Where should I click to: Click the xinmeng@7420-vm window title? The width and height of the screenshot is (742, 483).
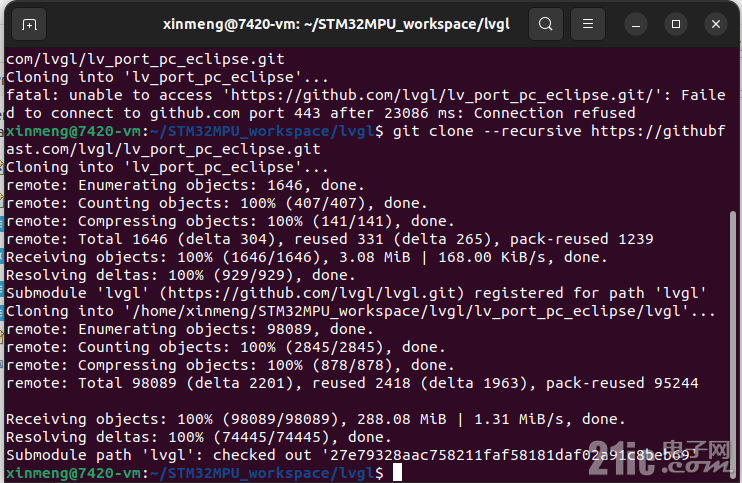336,24
